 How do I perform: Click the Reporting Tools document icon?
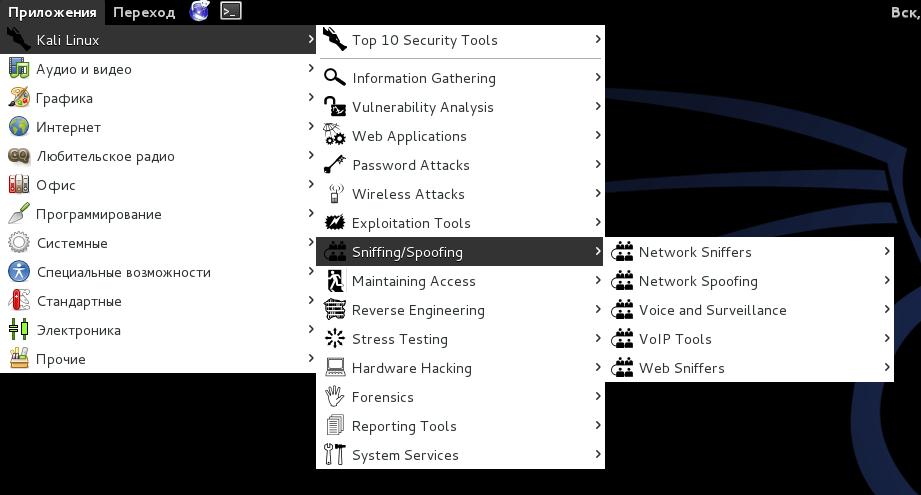(x=335, y=426)
